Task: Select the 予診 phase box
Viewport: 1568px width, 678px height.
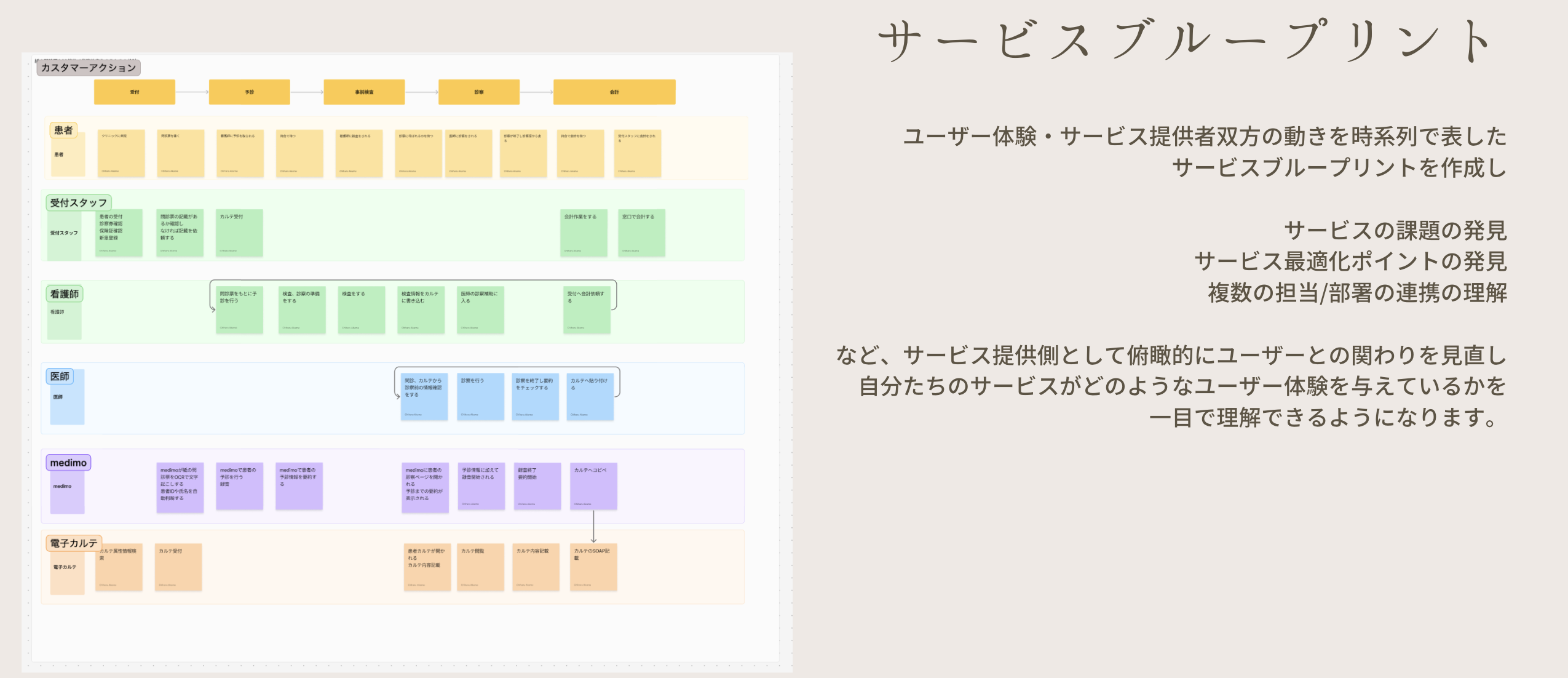Action: (249, 92)
